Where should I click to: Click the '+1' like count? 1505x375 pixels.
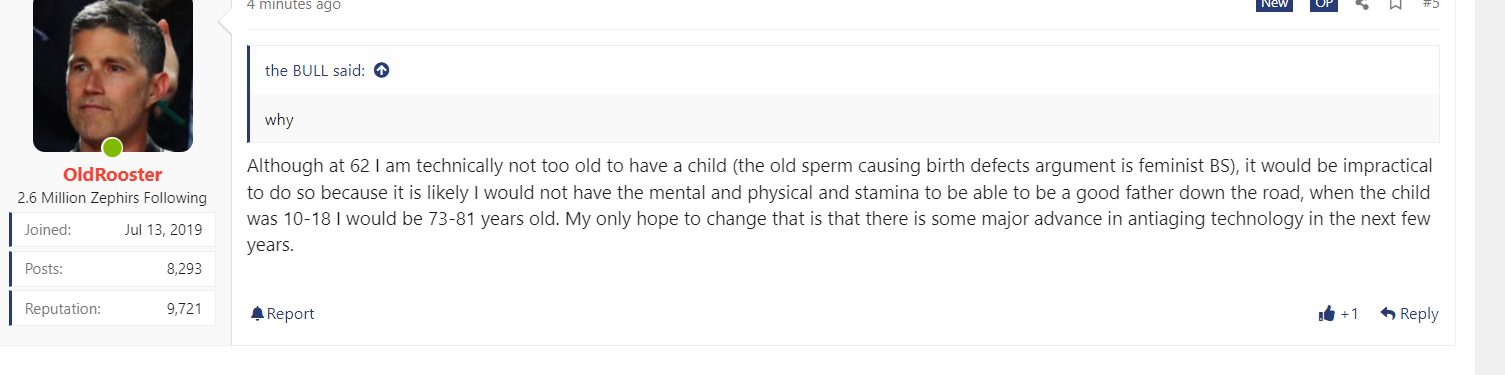click(1350, 314)
